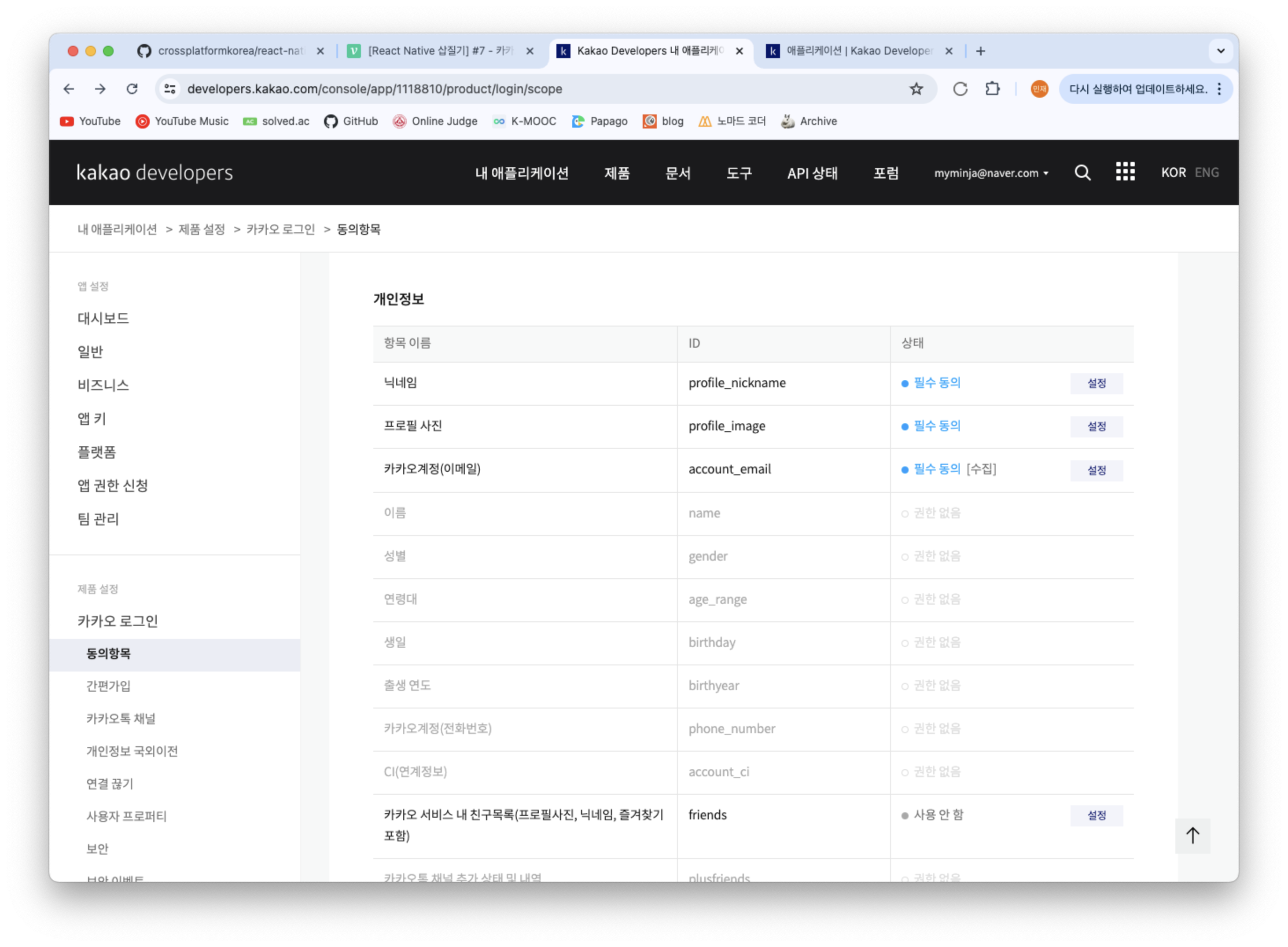Click 설정 button for profile_nickname row
Image resolution: width=1288 pixels, height=947 pixels.
(x=1096, y=383)
